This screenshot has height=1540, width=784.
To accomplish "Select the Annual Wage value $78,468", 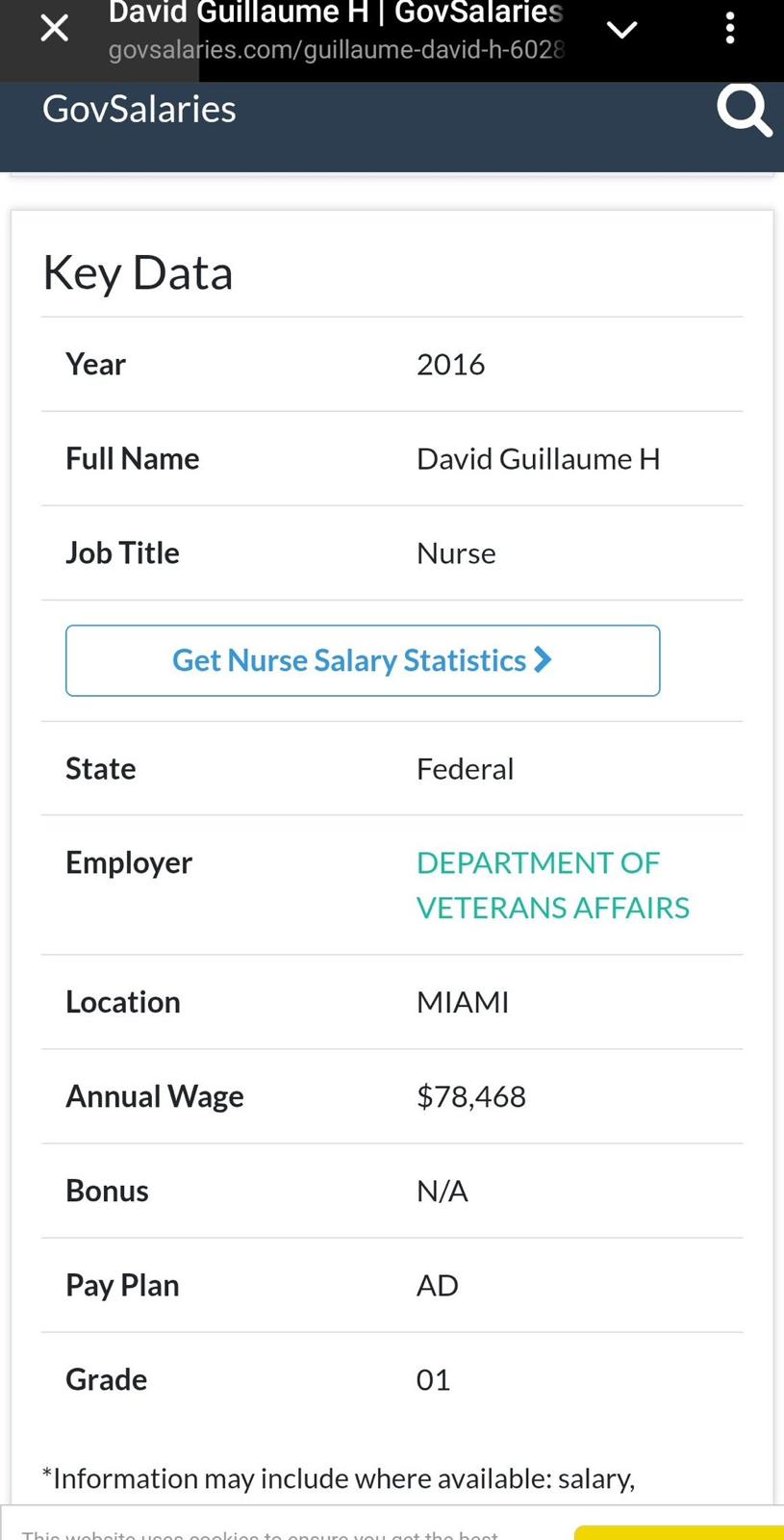I will [x=471, y=1096].
